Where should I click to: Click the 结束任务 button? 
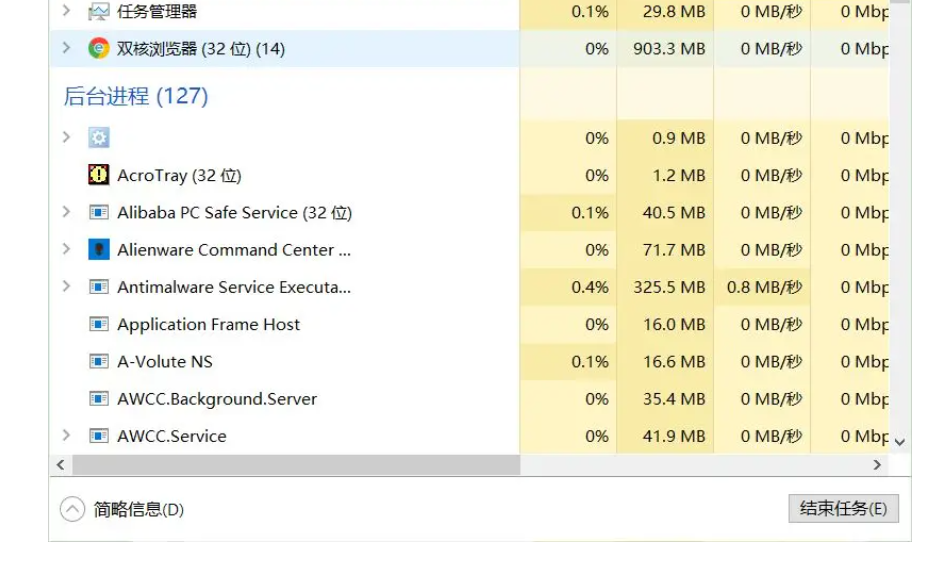(x=843, y=508)
